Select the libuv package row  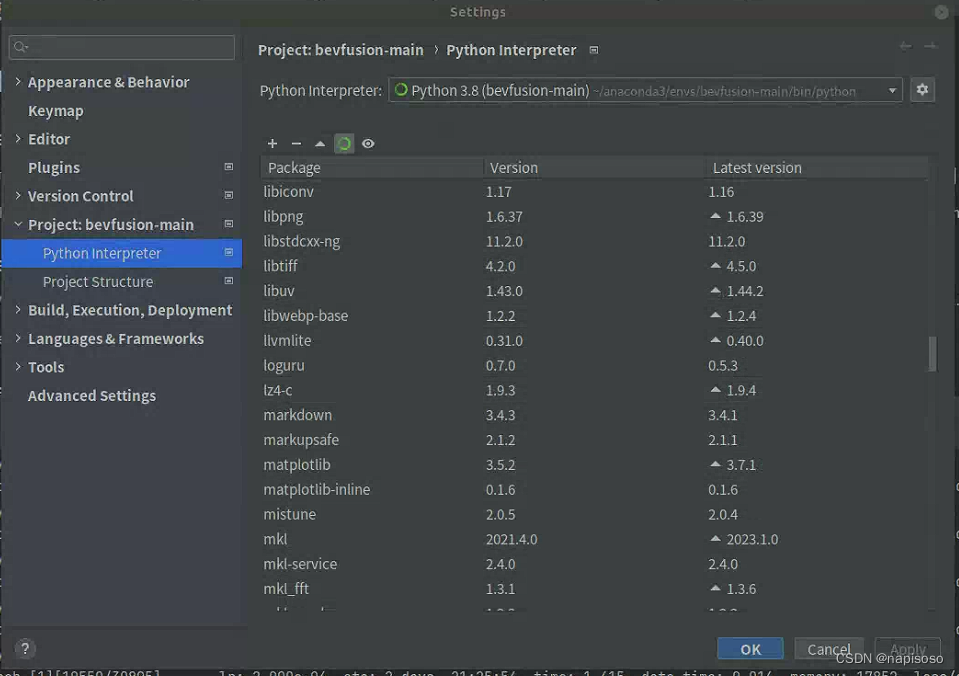click(x=594, y=291)
